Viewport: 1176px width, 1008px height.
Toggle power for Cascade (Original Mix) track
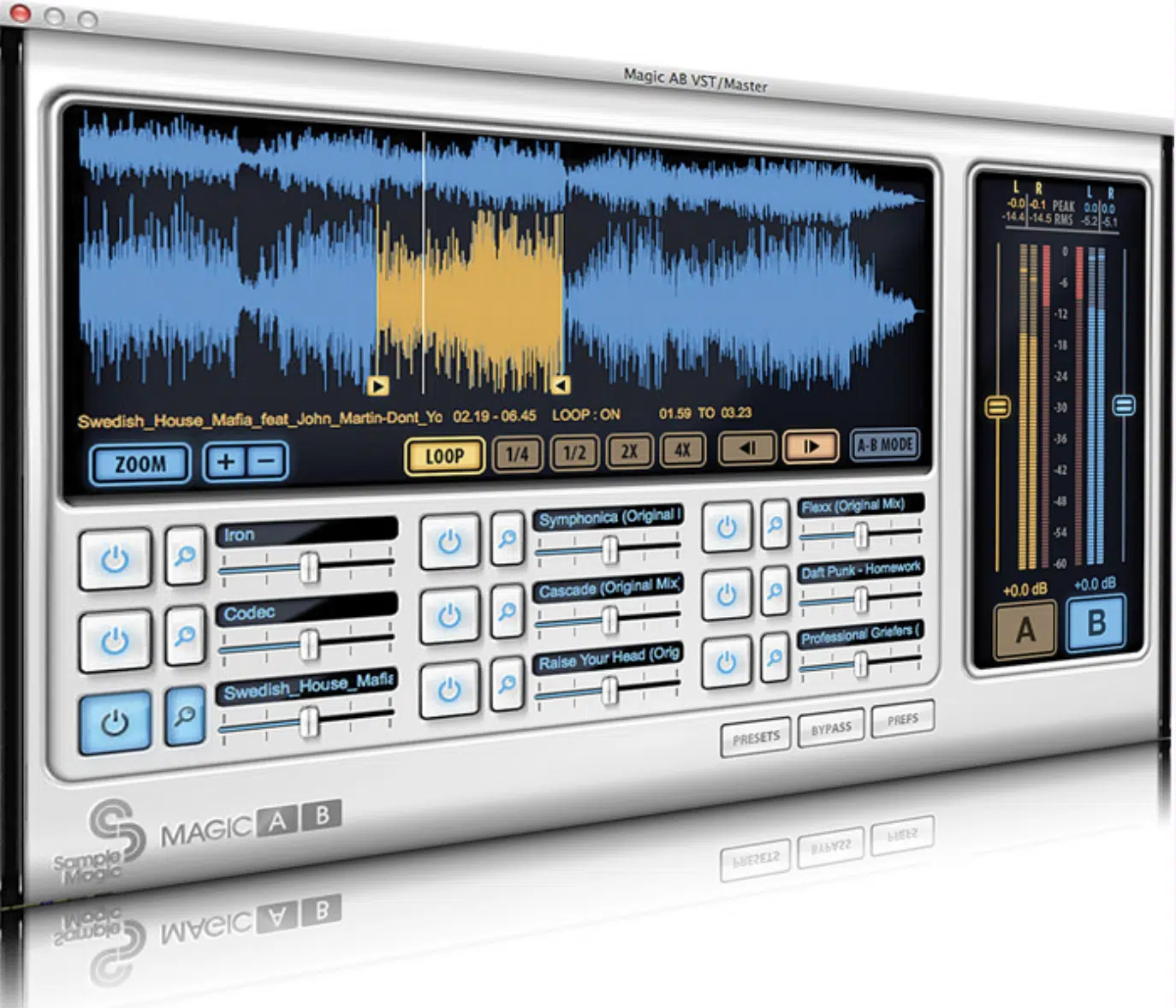449,614
